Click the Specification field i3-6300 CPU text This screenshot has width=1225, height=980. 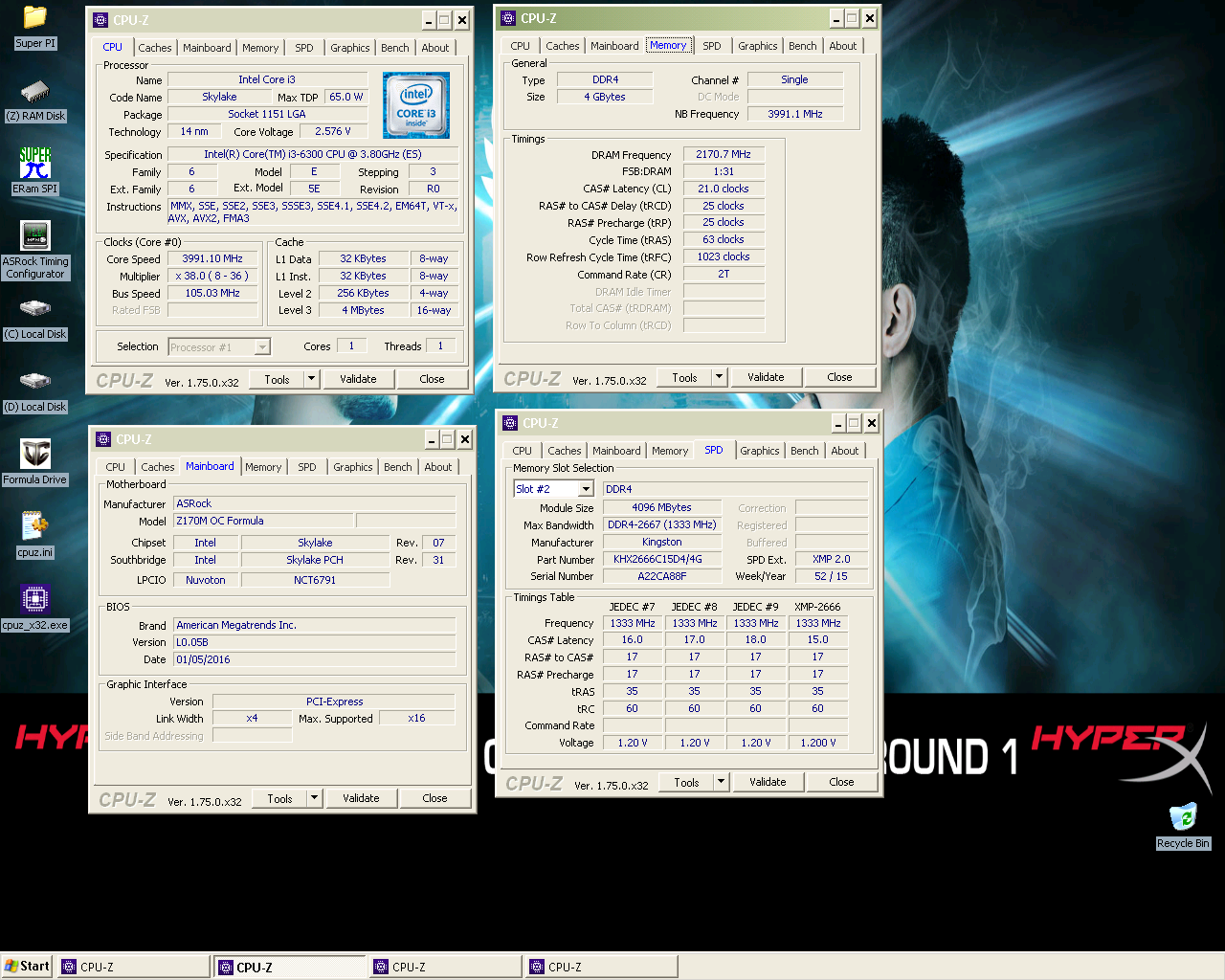point(312,154)
